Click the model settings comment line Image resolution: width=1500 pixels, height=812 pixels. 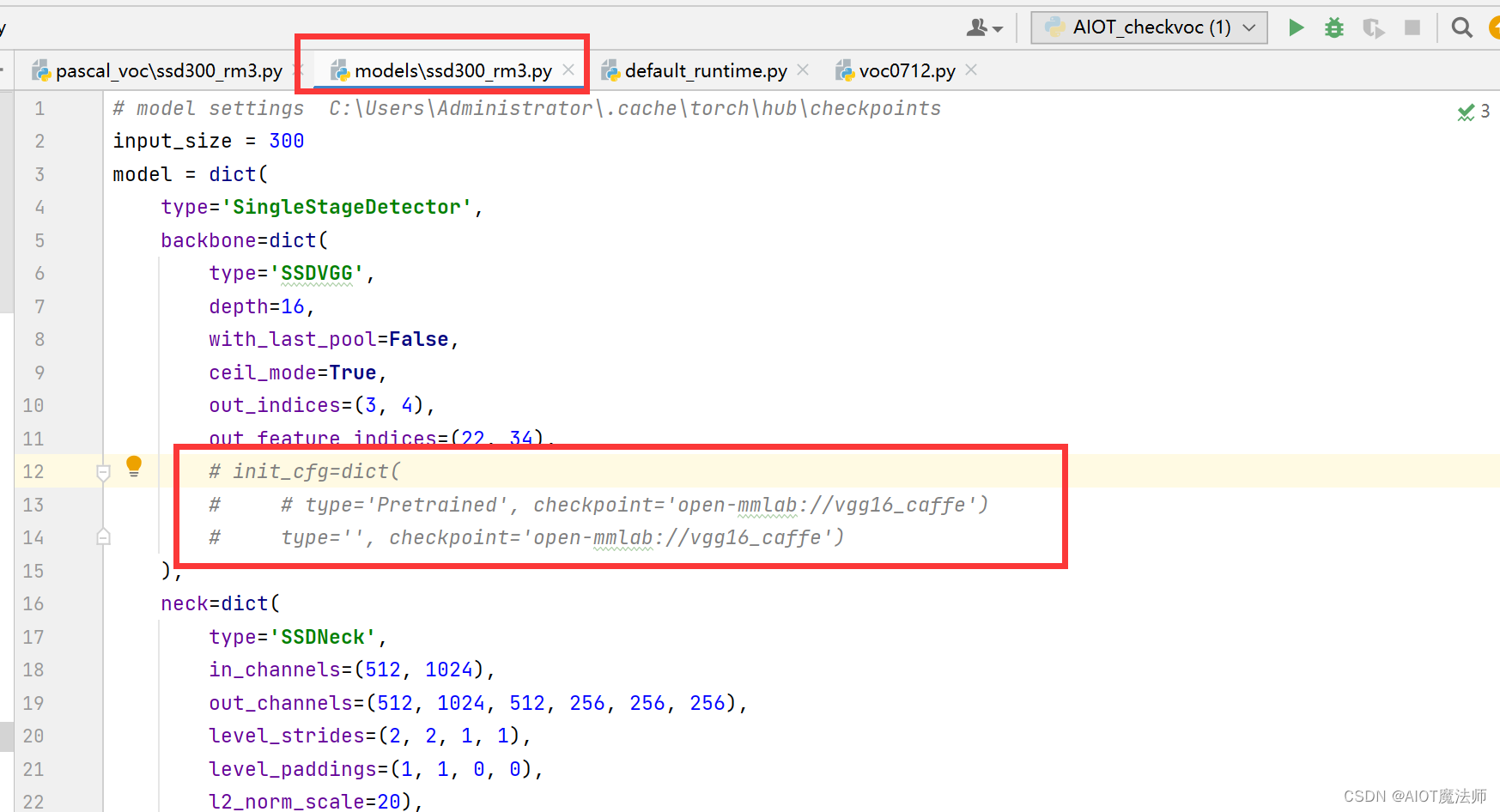click(527, 109)
